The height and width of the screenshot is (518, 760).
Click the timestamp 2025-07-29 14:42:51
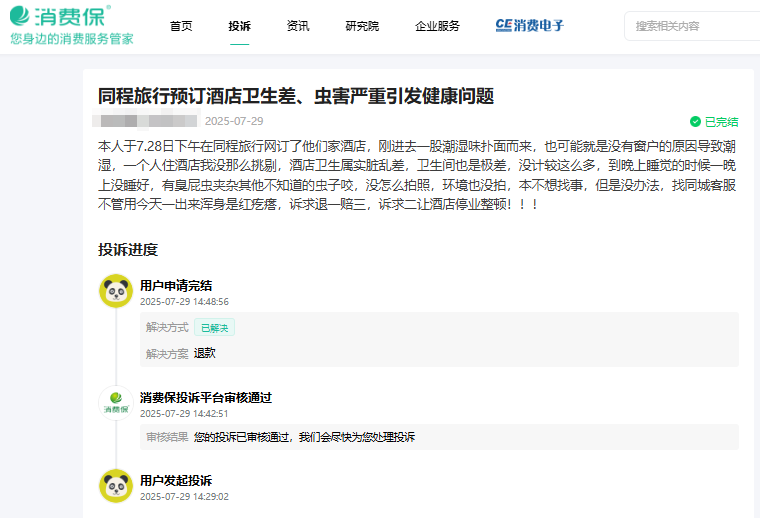pyautogui.click(x=184, y=413)
